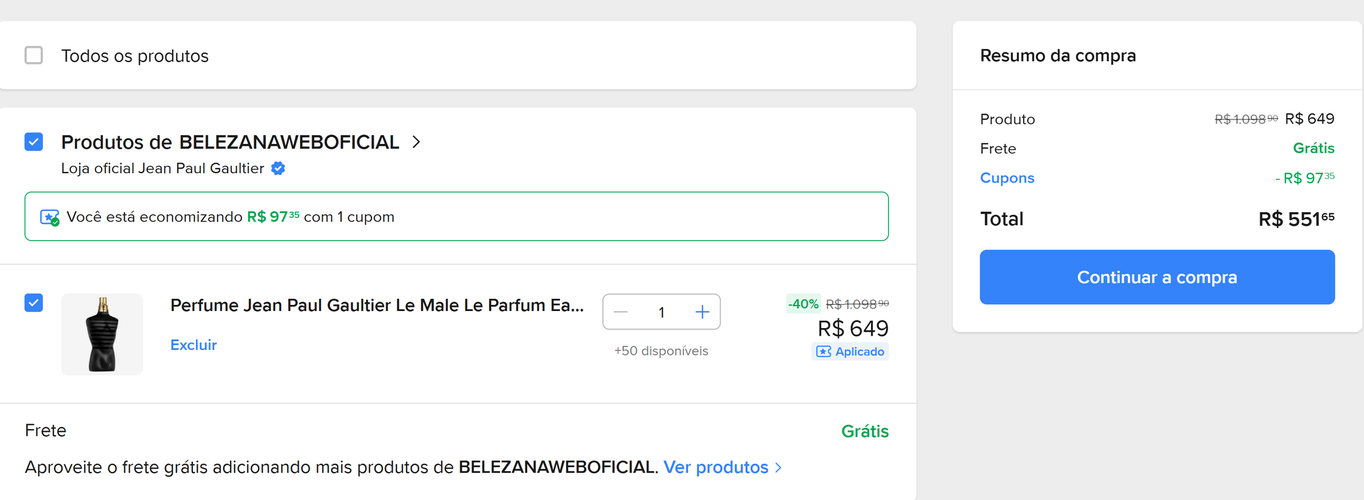1364x500 pixels.
Task: Expand the chevron beside BELEZANAWEBOFICIAL heading
Action: coord(417,142)
